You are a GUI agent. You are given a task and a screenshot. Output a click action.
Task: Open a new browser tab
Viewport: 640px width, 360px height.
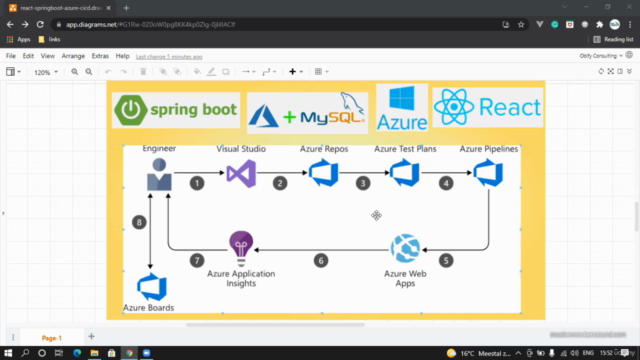[126, 8]
